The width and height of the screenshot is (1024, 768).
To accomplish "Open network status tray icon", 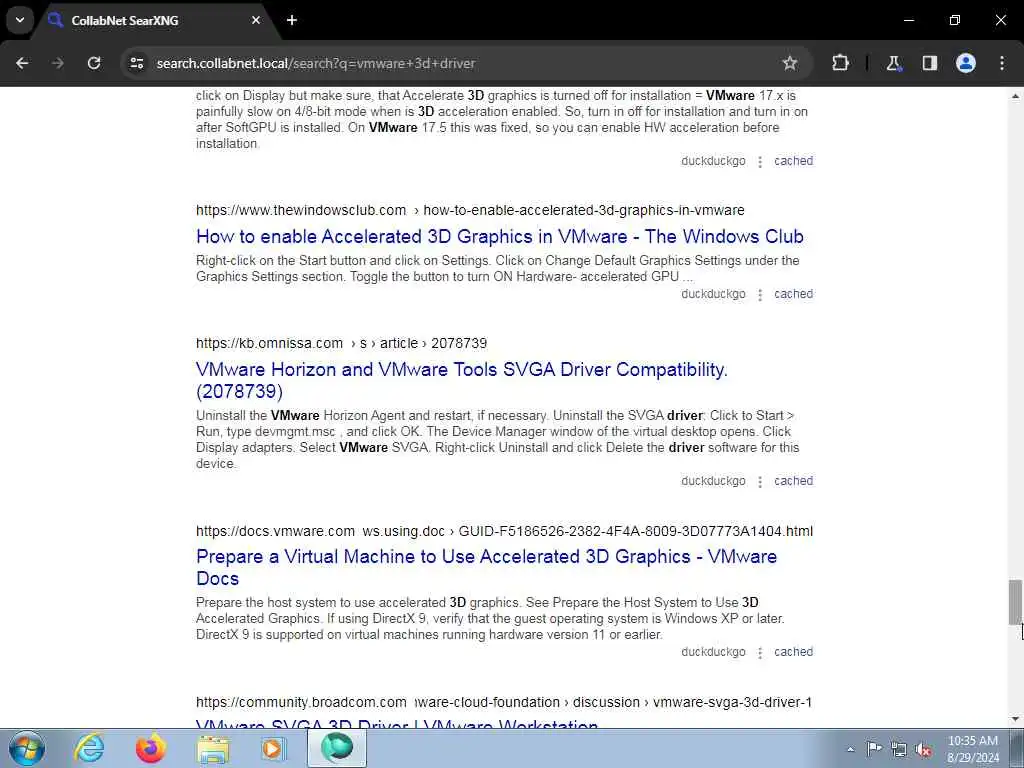I will click(x=899, y=749).
